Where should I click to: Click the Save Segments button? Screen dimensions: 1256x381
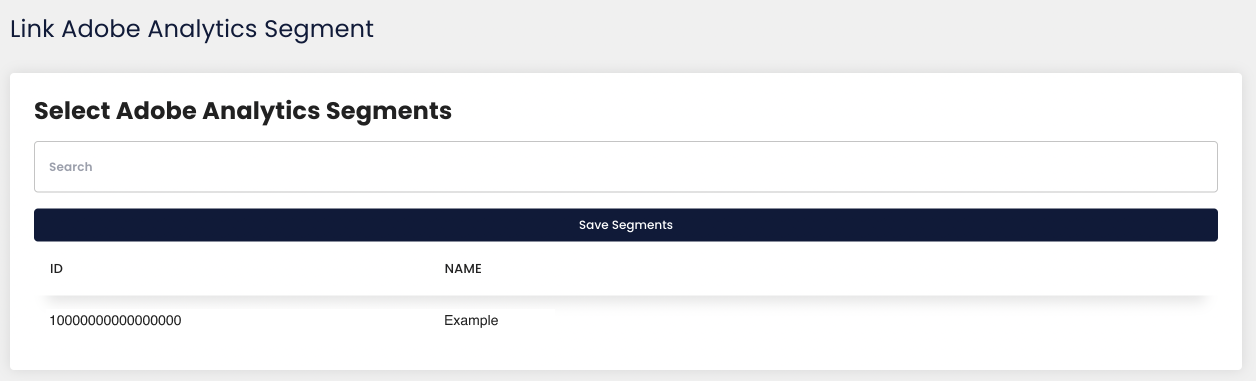click(625, 225)
